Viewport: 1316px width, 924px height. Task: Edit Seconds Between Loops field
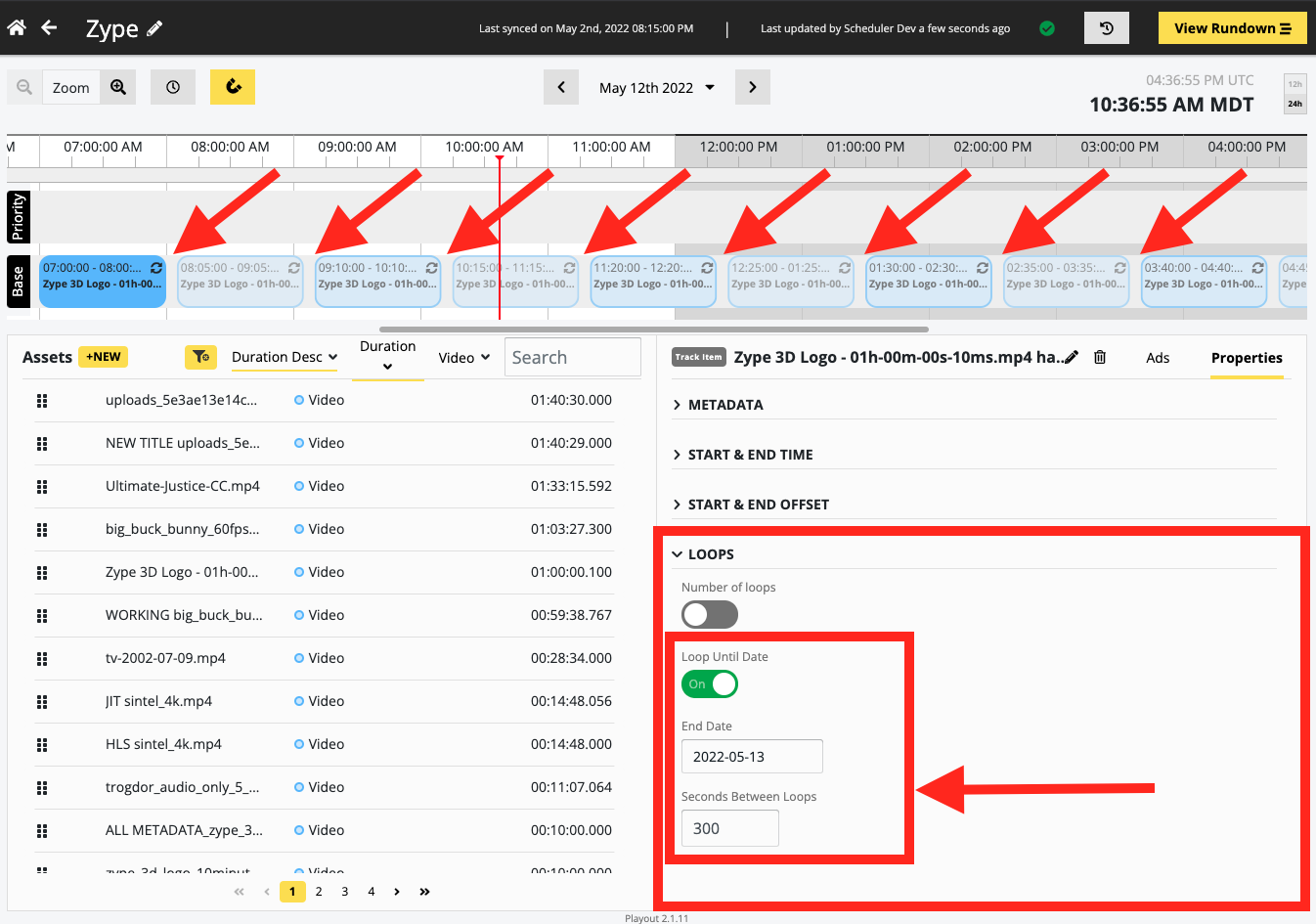[x=730, y=828]
